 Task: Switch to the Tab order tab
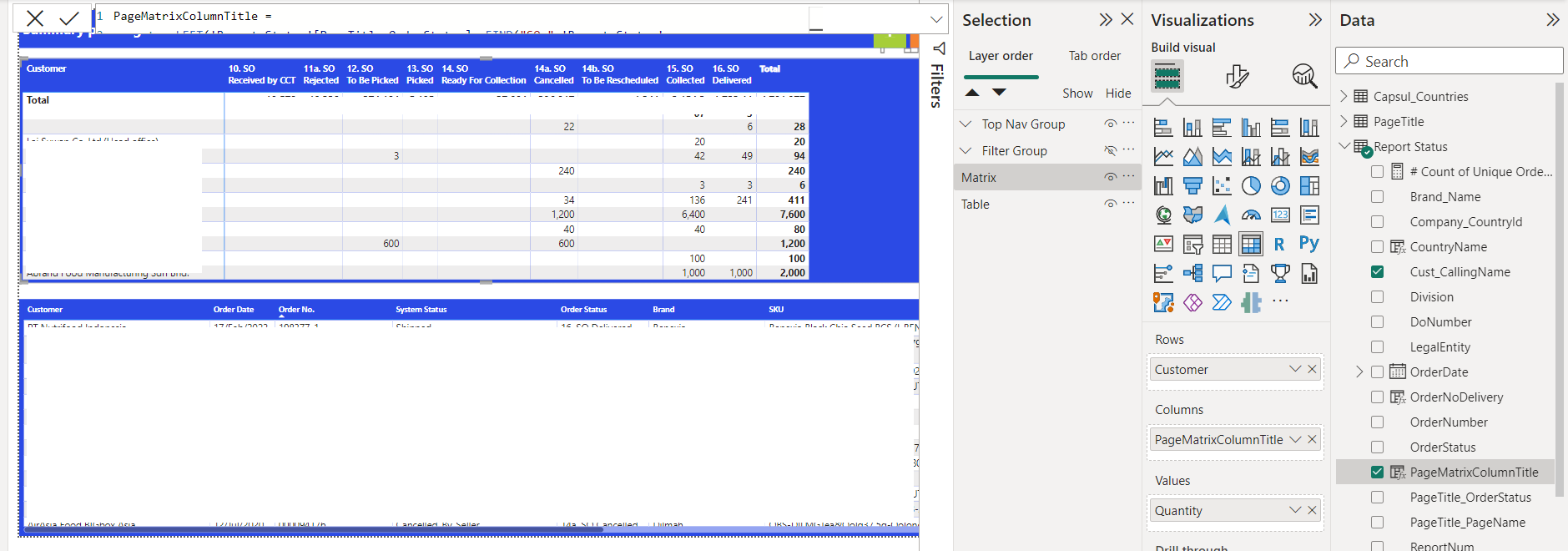click(x=1095, y=56)
